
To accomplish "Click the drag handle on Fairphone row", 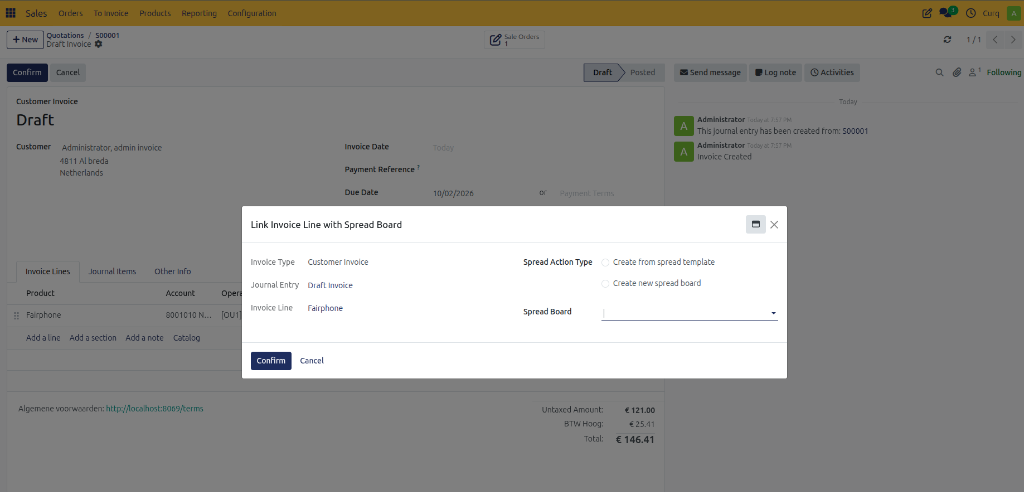I will pos(16,315).
